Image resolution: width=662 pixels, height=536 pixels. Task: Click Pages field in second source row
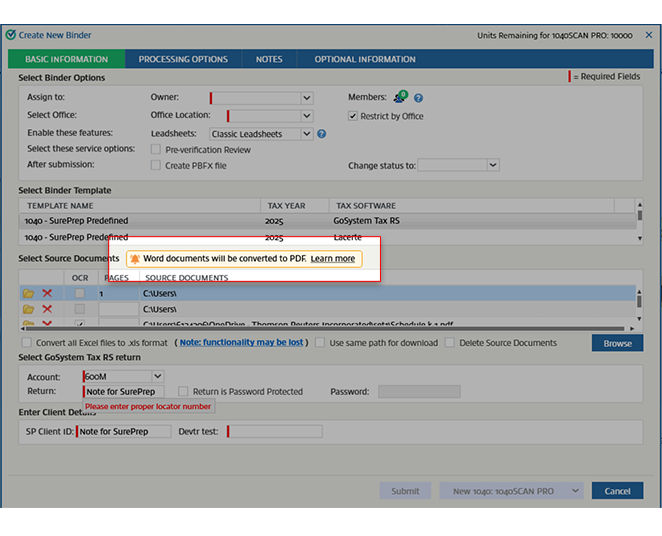119,309
